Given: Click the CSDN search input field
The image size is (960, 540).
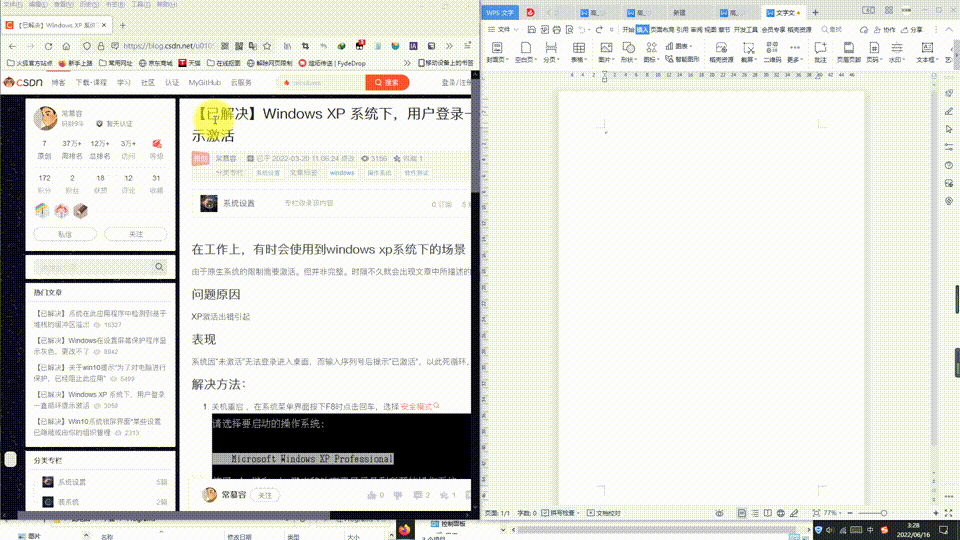Looking at the screenshot, I should pyautogui.click(x=321, y=83).
